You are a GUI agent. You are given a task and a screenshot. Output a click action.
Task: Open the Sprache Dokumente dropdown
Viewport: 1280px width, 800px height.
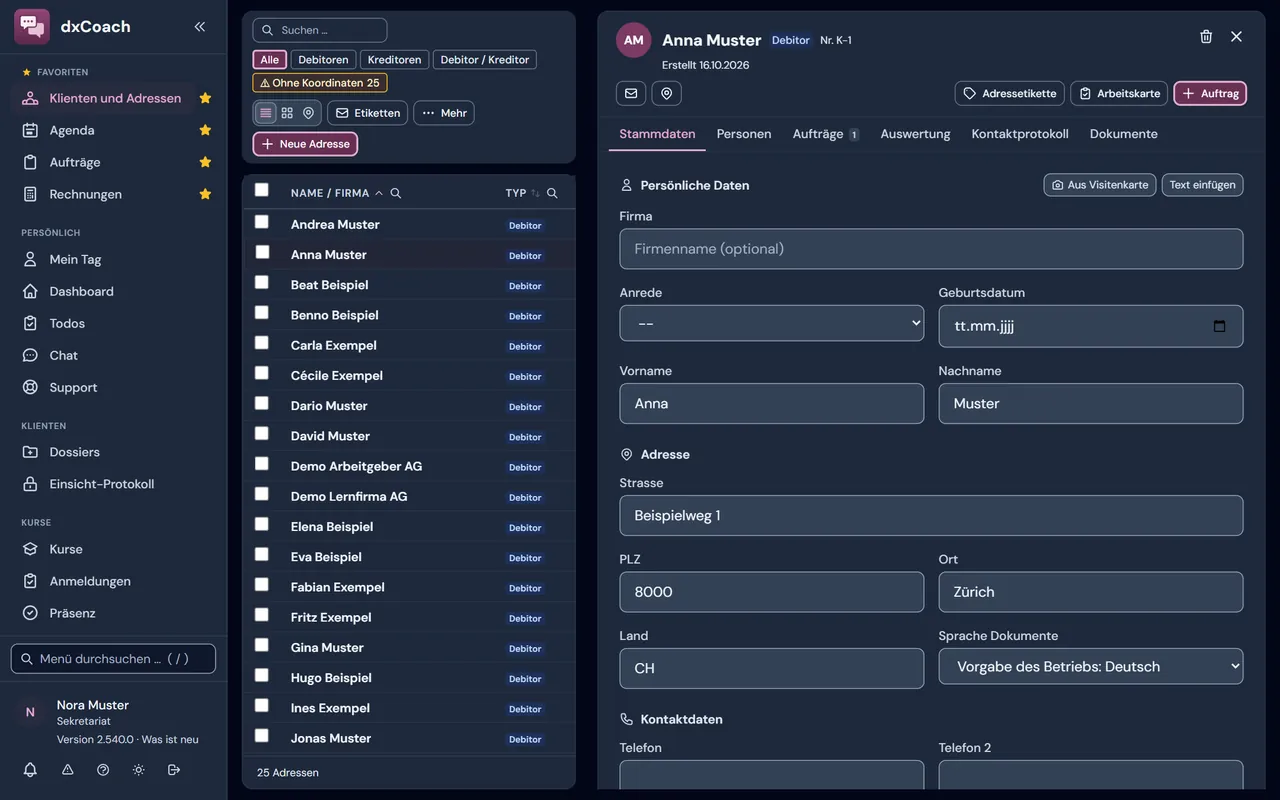tap(1091, 666)
